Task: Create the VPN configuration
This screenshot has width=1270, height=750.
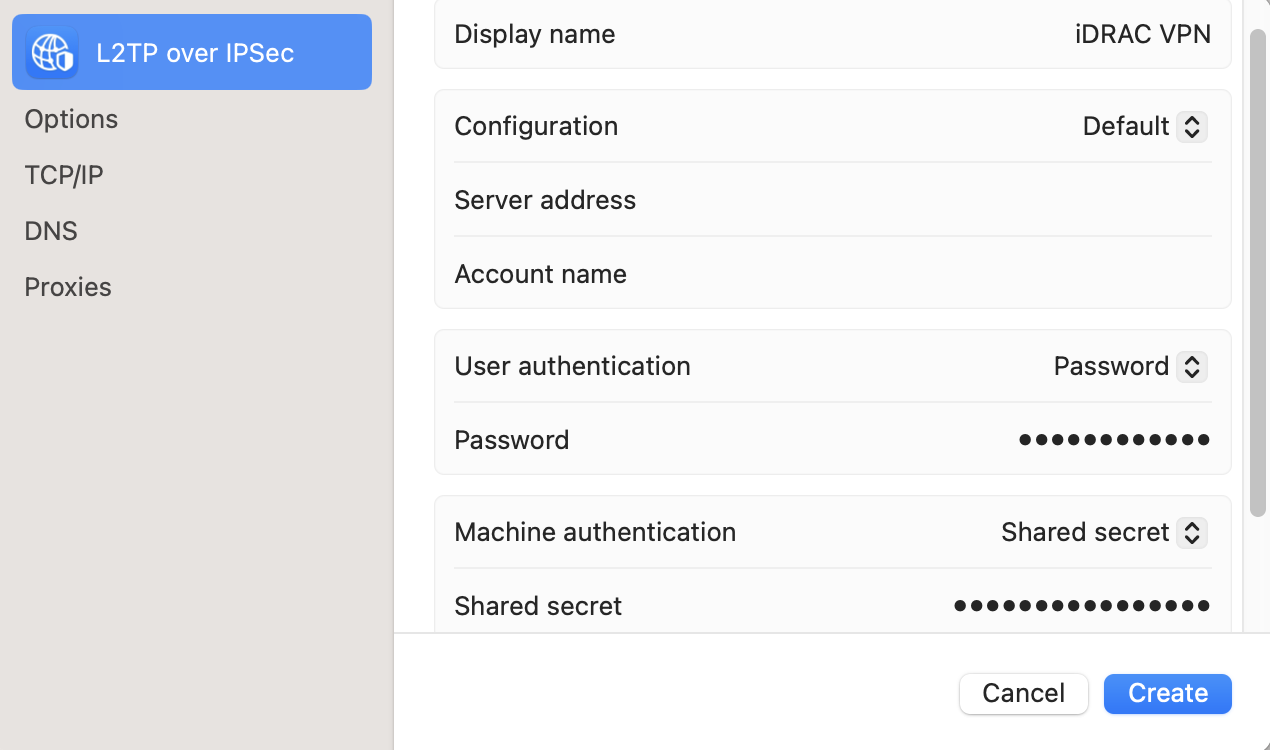Action: click(x=1168, y=693)
